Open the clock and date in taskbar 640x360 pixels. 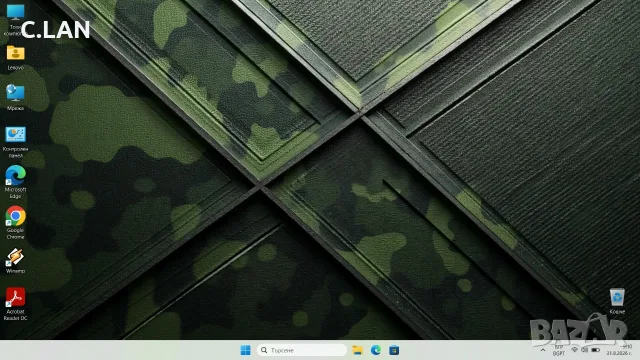coord(619,350)
